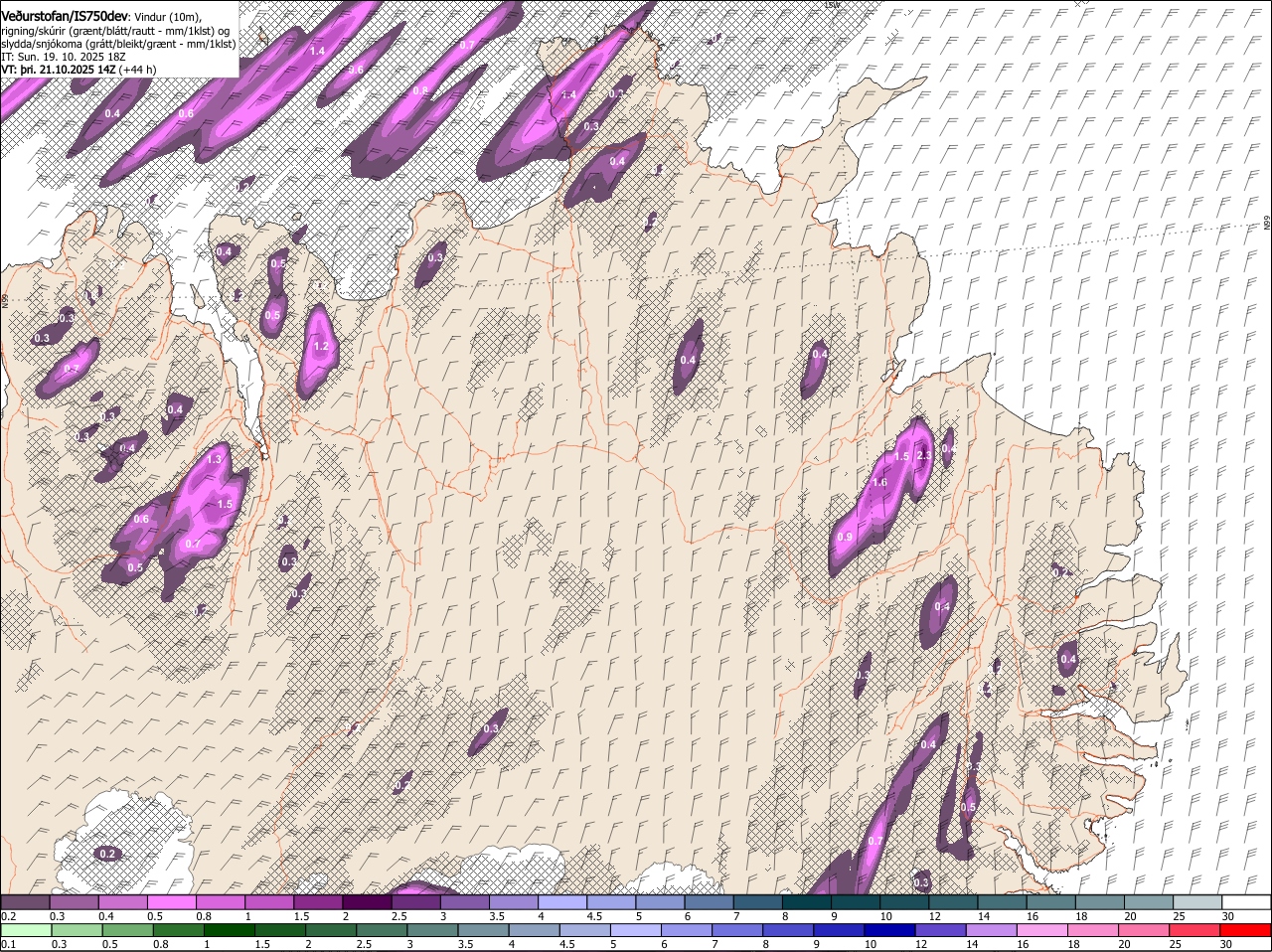Pick the snow legend swatch between 4 and 4.5
Image resolution: width=1272 pixels, height=952 pixels.
[561, 902]
